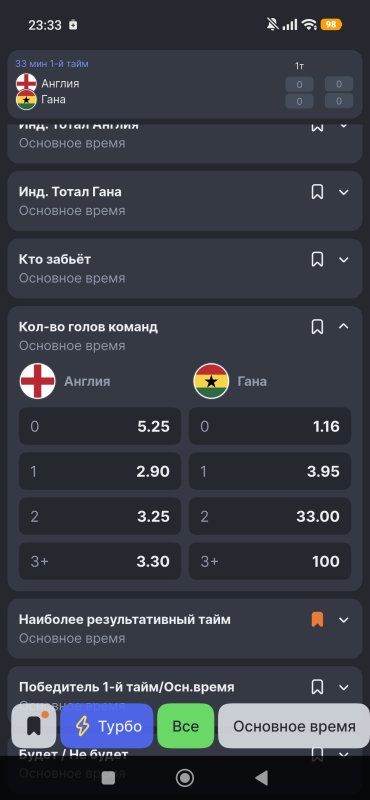Image resolution: width=370 pixels, height=800 pixels.
Task: Expand the Инд. Тотал Гана section
Action: 344,192
